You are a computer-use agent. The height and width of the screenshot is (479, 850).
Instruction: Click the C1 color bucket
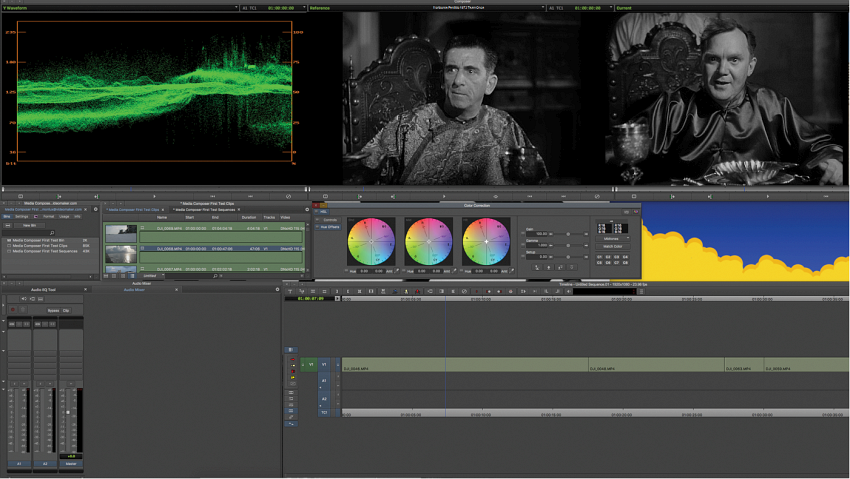pos(599,257)
